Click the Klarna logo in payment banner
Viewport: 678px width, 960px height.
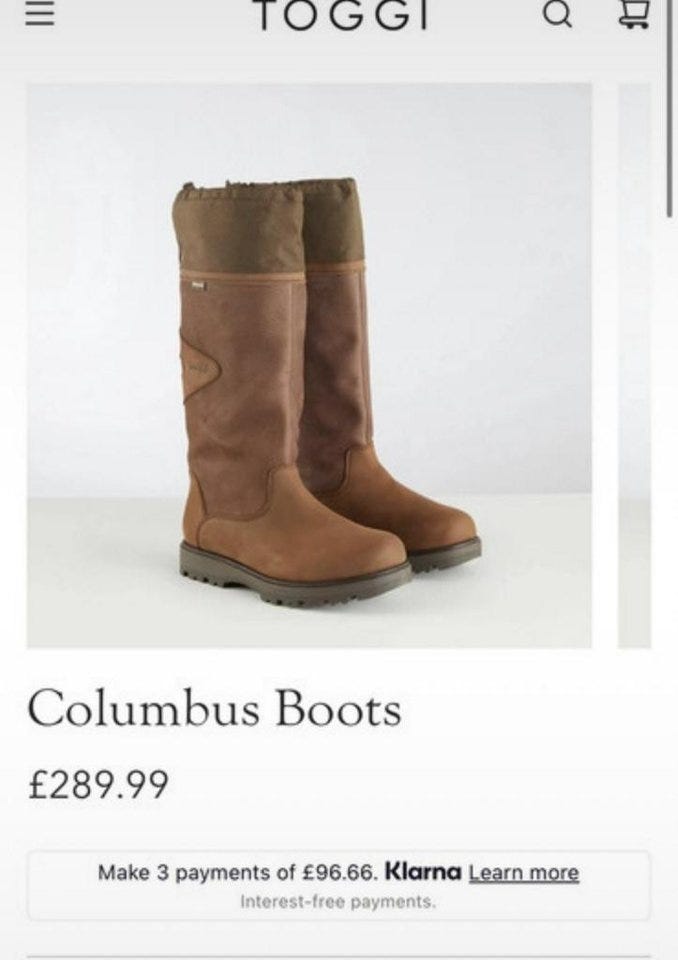(x=423, y=871)
